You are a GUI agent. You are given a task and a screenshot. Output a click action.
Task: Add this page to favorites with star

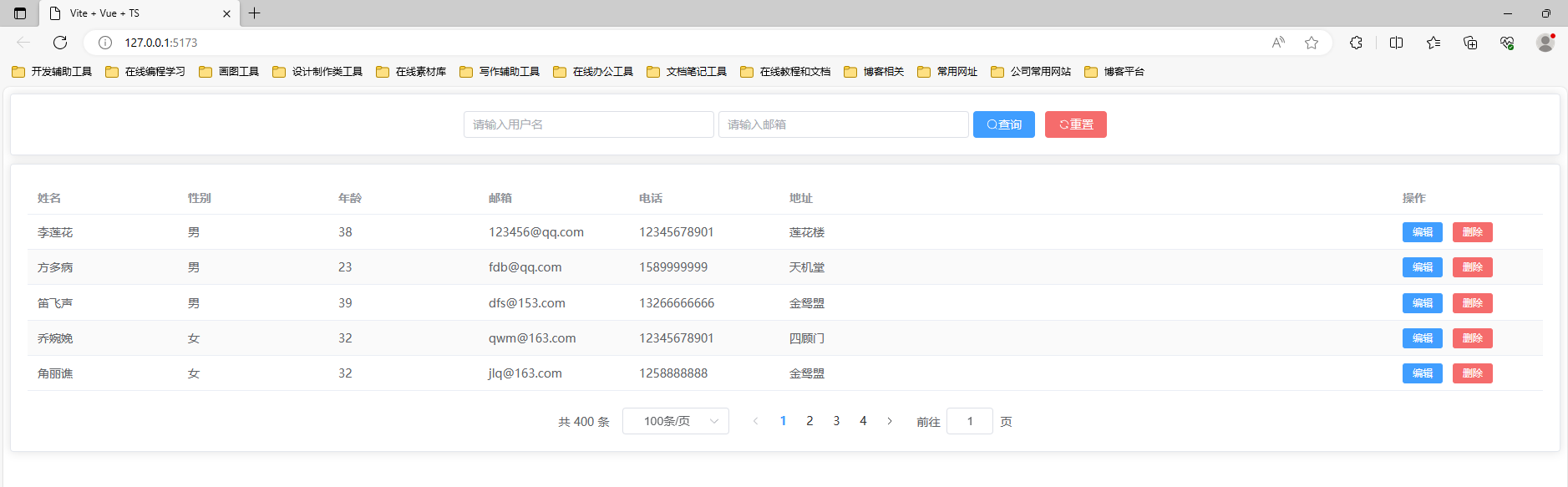1312,43
